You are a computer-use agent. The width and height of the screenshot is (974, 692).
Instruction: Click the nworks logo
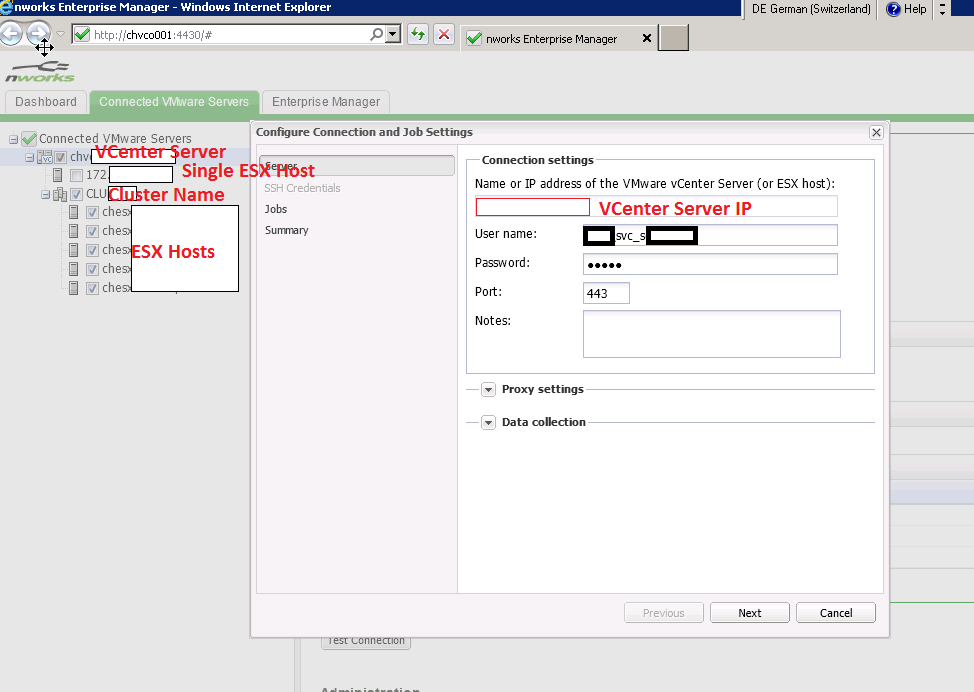coord(40,71)
